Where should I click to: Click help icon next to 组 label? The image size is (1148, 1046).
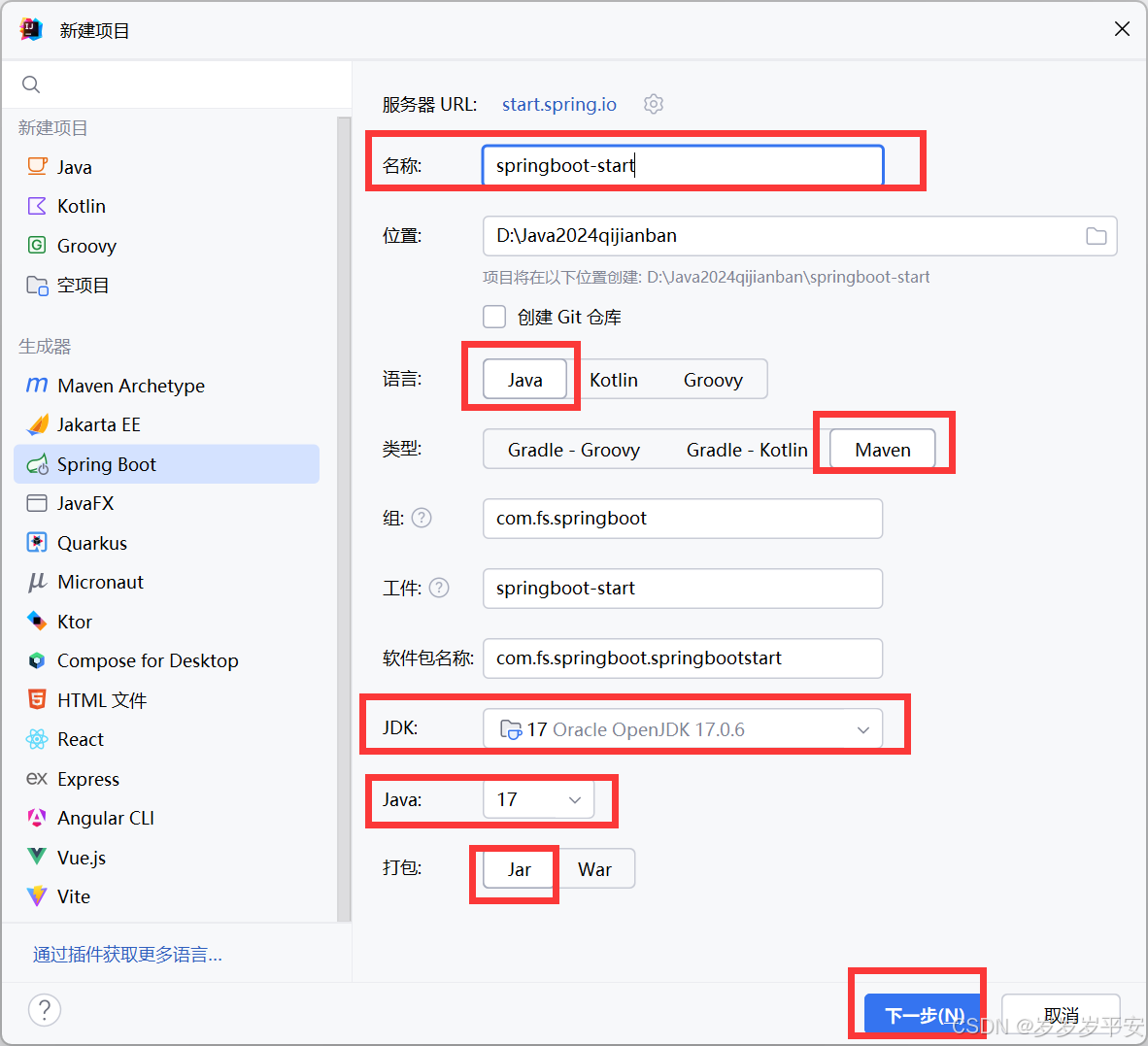tap(422, 519)
